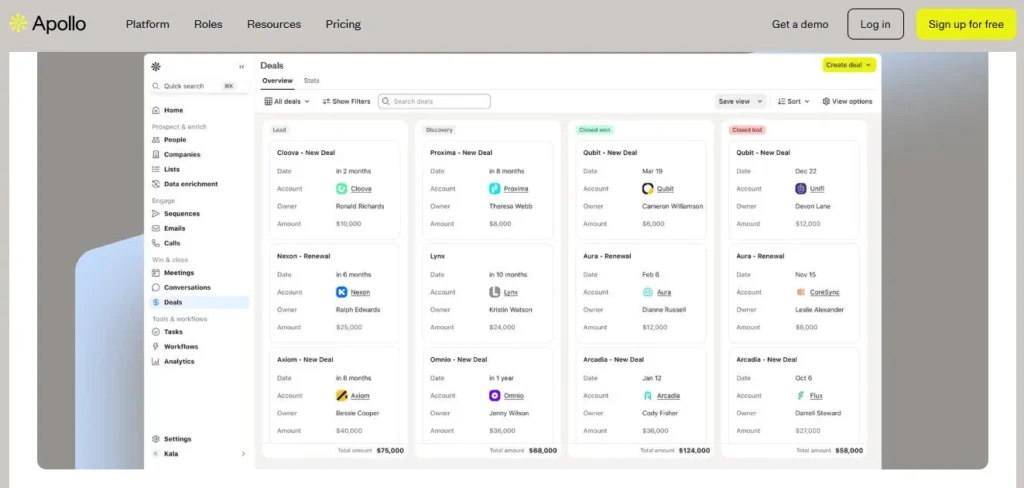
Task: Click the Nexon company logo icon
Action: click(342, 292)
